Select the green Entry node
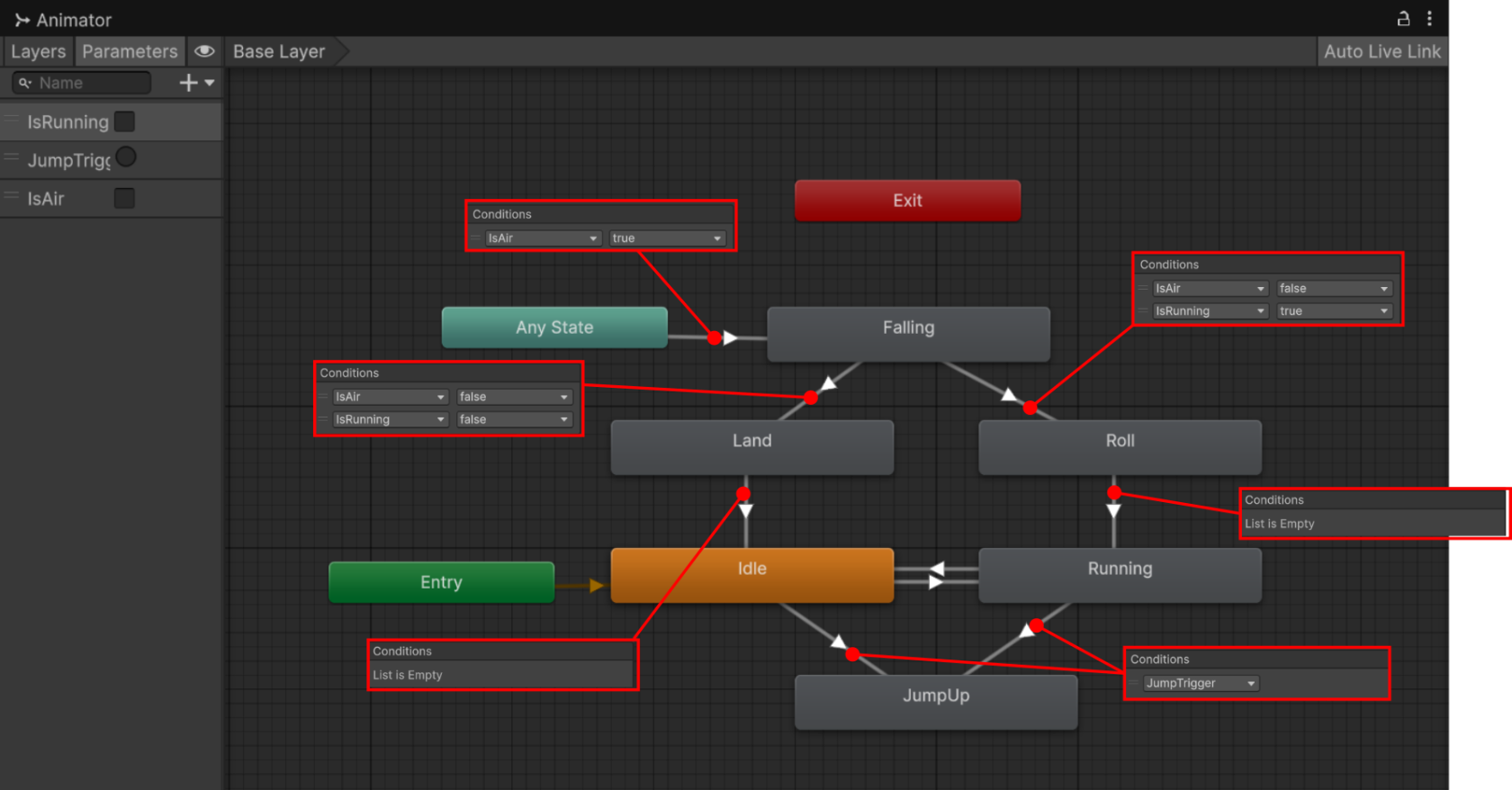Image resolution: width=1512 pixels, height=790 pixels. pyautogui.click(x=441, y=582)
